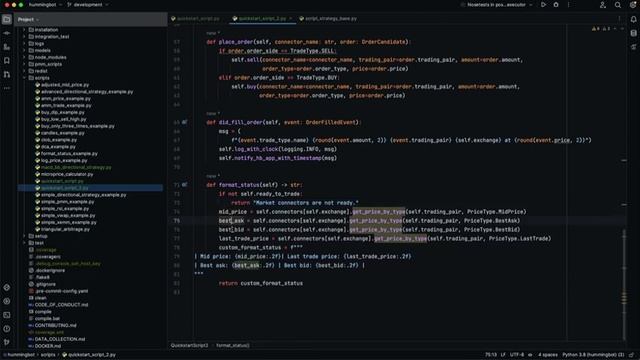Screen dimensions: 640x360
Task: Open the editor tabs options three-dots icon
Action: (619, 18)
